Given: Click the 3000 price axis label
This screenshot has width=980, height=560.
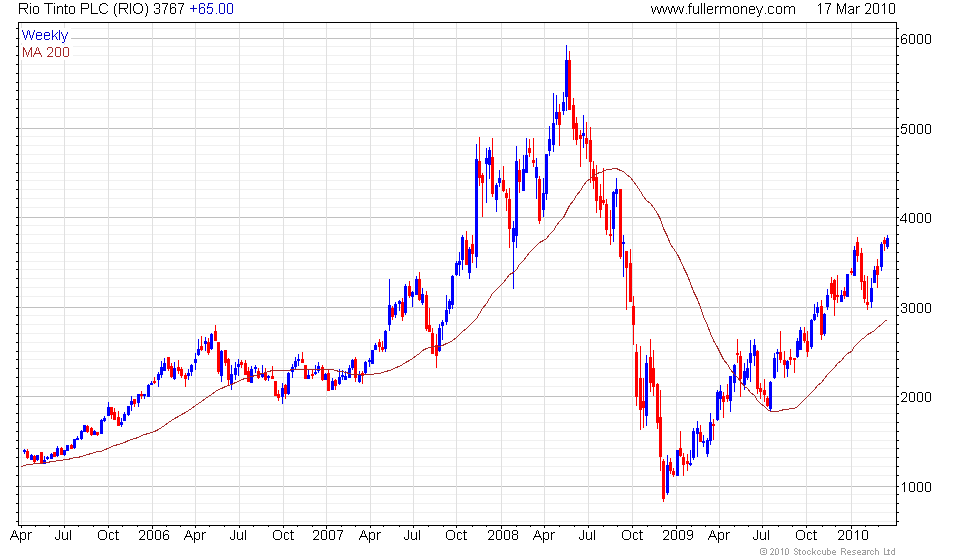Looking at the screenshot, I should (x=915, y=308).
